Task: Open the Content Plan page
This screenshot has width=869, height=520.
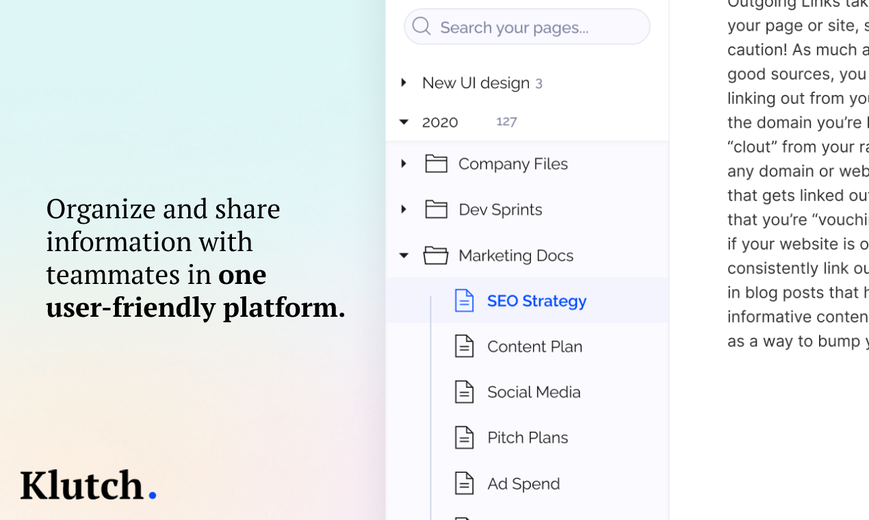Action: [x=535, y=346]
